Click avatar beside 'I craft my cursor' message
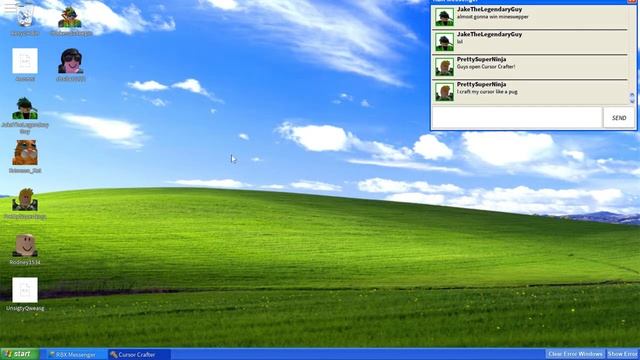Image resolution: width=640 pixels, height=360 pixels. coord(444,92)
